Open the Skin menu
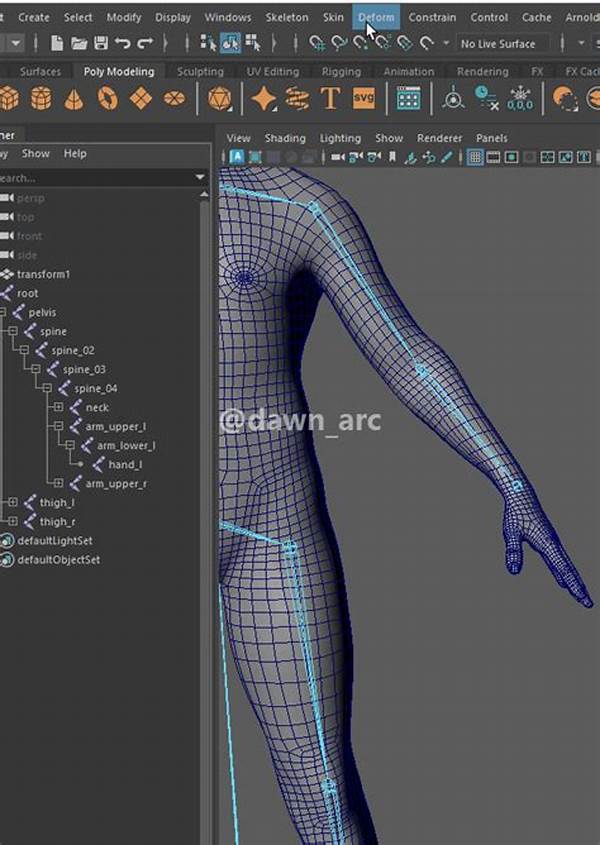This screenshot has width=600, height=845. coord(333,17)
